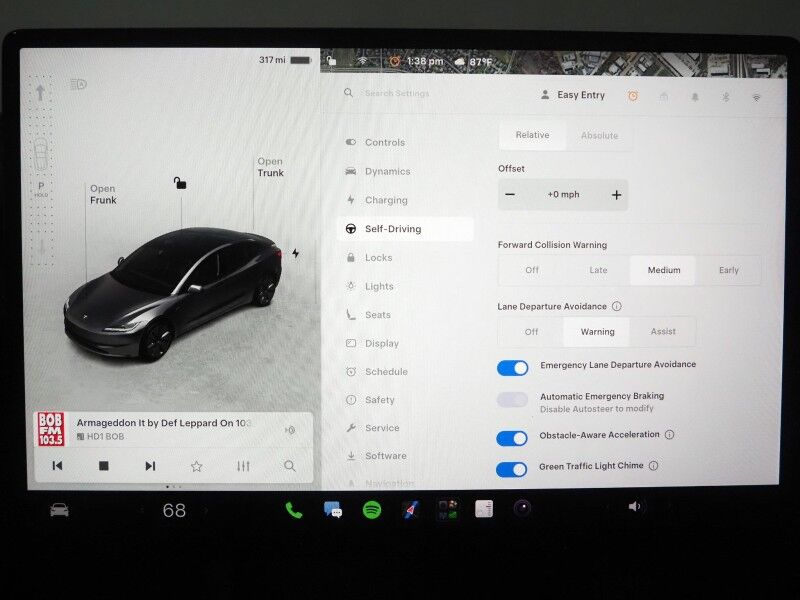800x600 pixels.
Task: Tap the auto headlights indicator icon
Action: point(78,84)
